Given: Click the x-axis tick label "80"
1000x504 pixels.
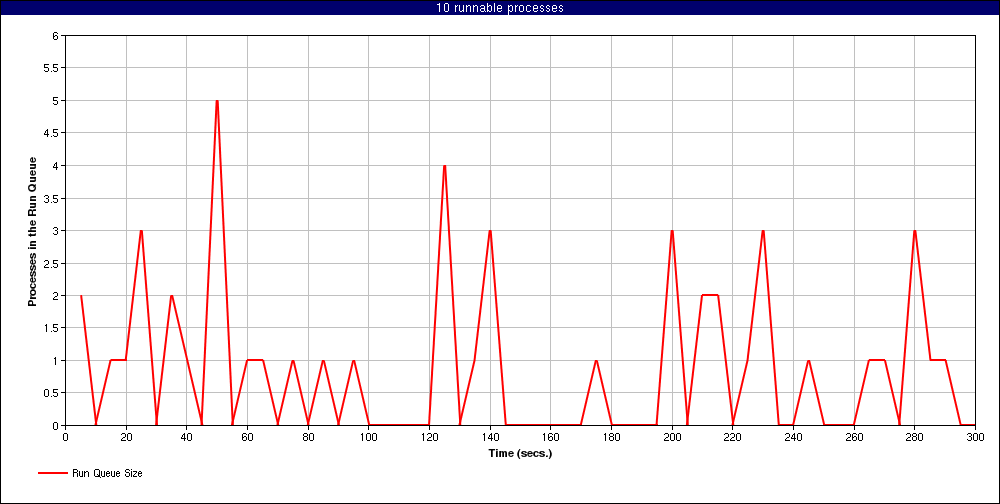Looking at the screenshot, I should 308,438.
